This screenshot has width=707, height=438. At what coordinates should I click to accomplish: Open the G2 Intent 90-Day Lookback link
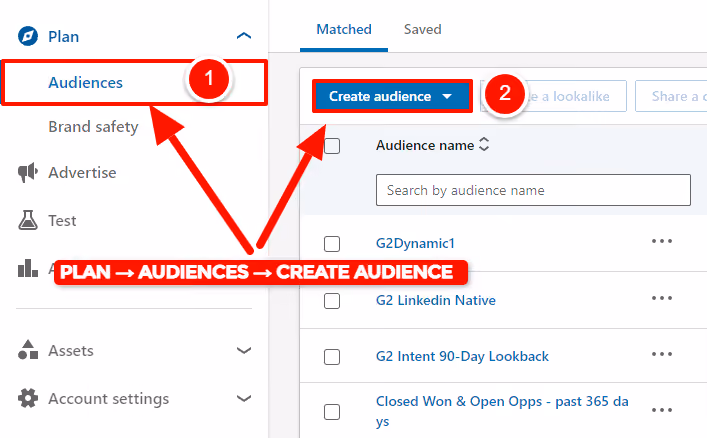coord(462,356)
